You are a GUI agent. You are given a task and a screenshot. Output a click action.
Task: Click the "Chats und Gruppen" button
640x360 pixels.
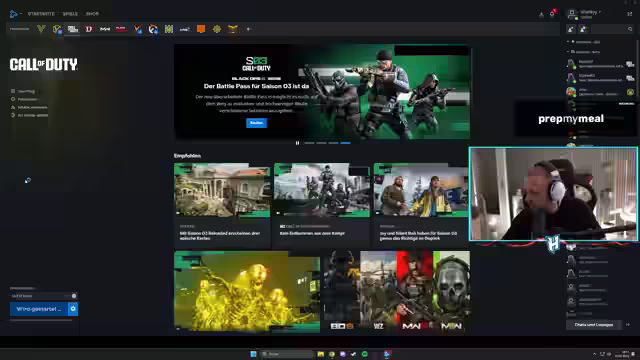pyautogui.click(x=593, y=325)
